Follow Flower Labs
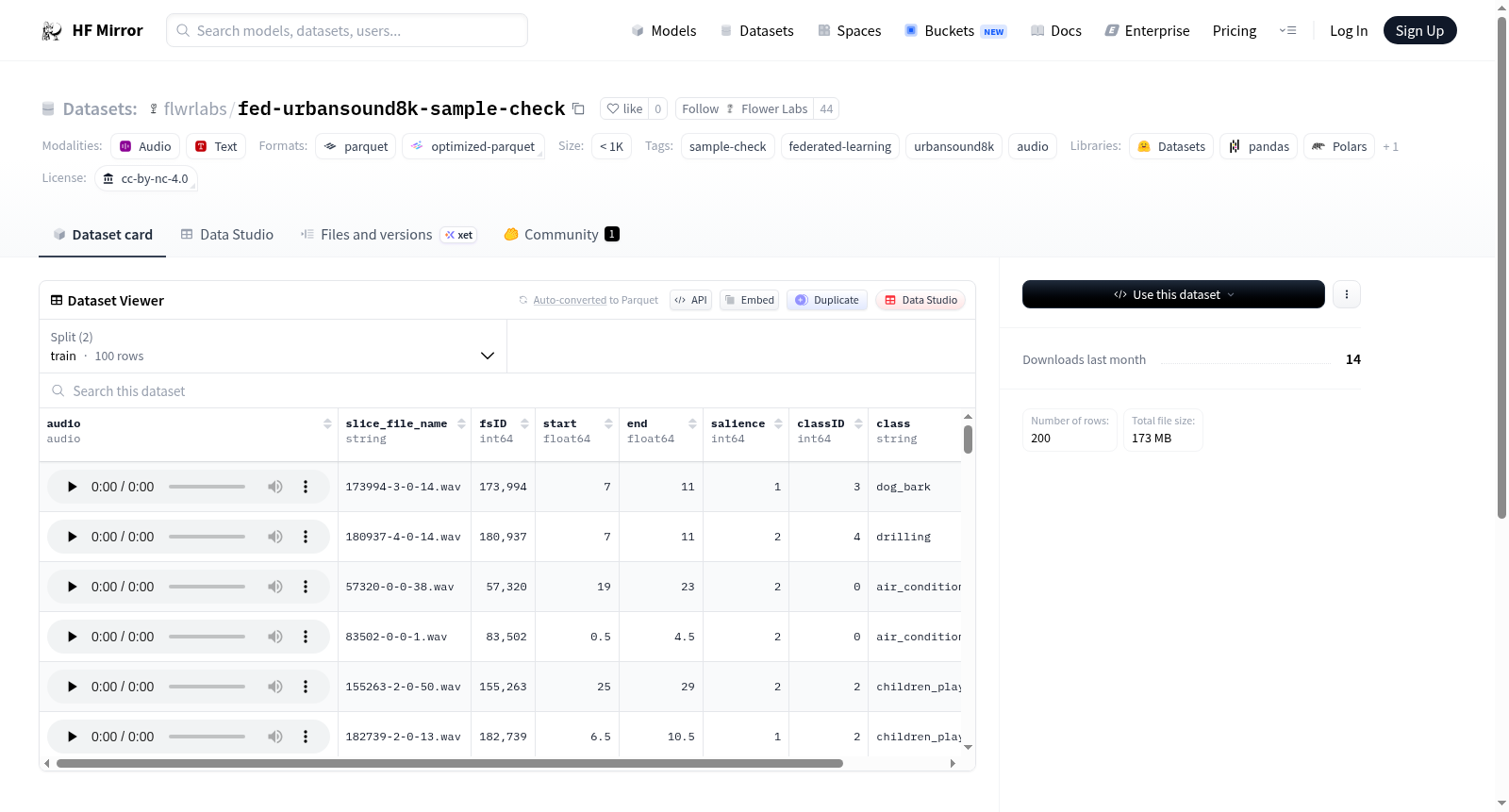This screenshot has width=1509, height=812. [x=744, y=108]
